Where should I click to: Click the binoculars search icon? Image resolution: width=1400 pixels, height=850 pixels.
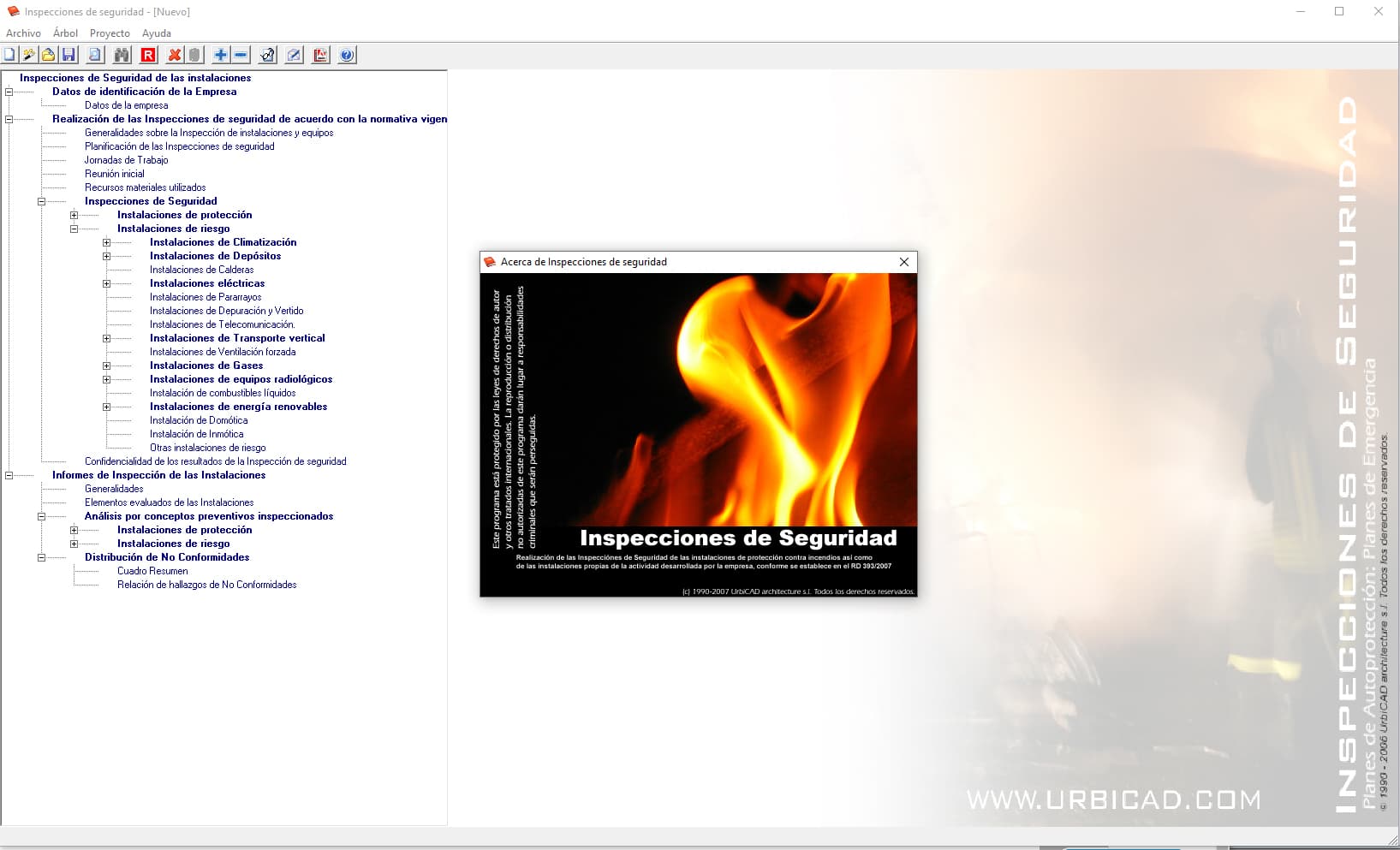[x=122, y=55]
